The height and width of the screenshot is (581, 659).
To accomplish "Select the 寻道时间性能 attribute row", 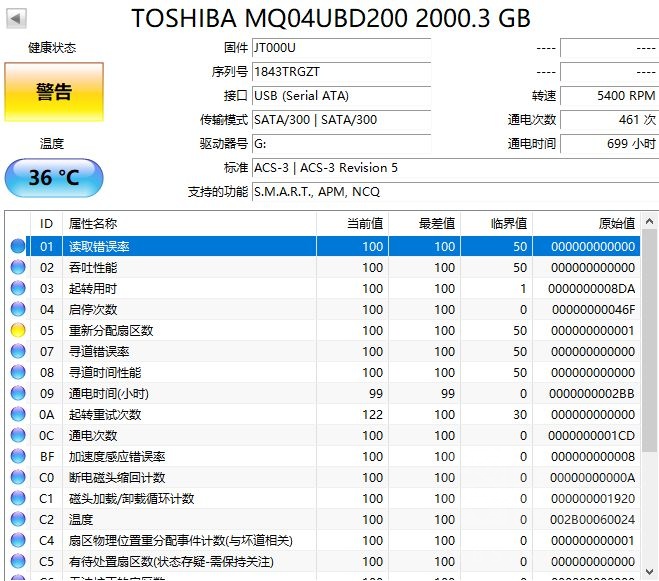I will click(x=323, y=372).
